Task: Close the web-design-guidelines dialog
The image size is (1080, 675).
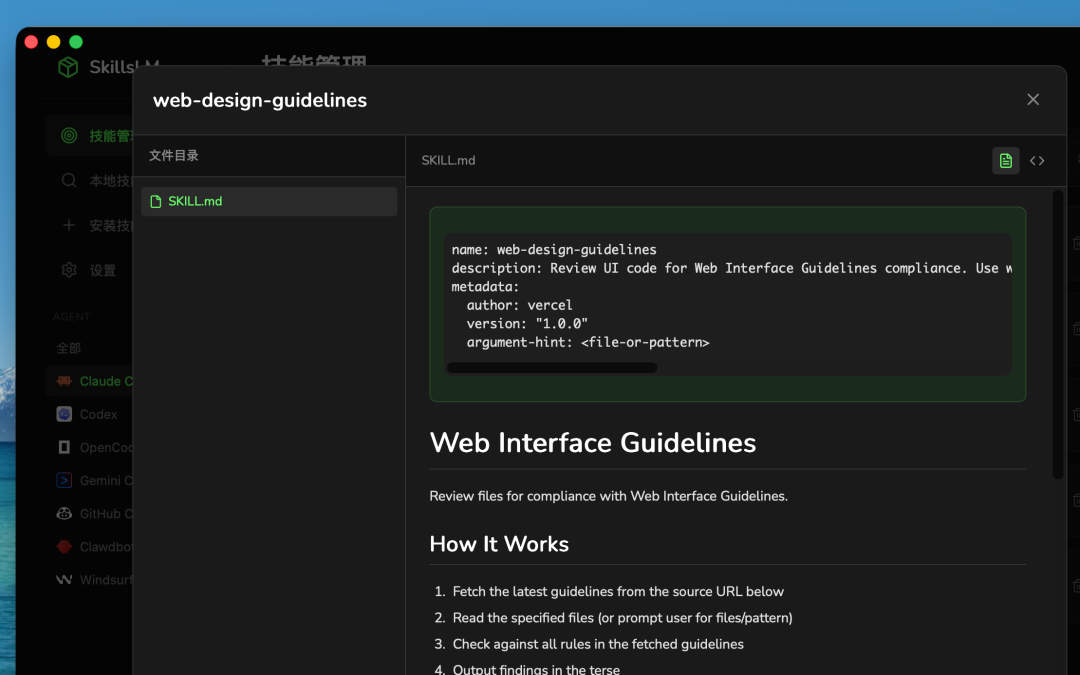Action: 1032,100
